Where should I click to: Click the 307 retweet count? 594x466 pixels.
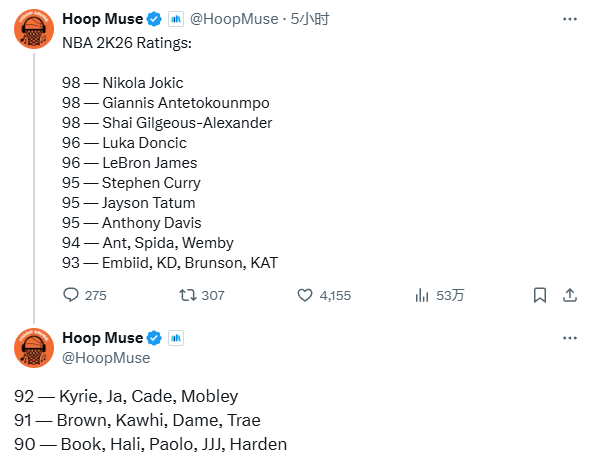coord(213,296)
